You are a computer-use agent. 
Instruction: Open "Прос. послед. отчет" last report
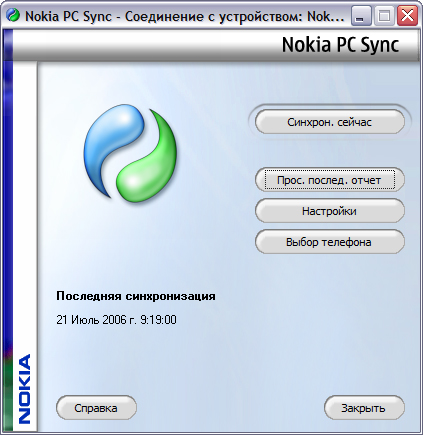coord(330,180)
